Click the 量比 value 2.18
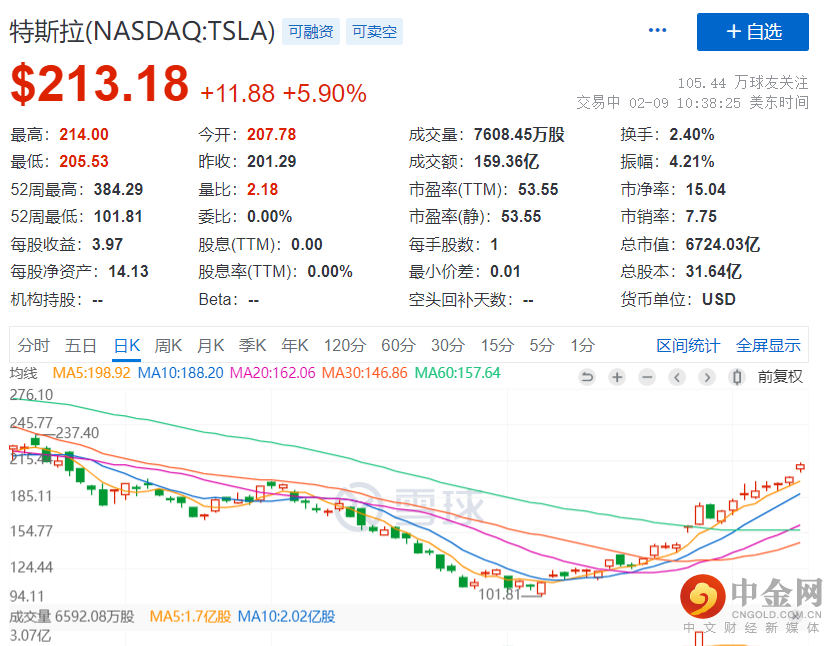Viewport: 837px width, 646px height. click(x=262, y=190)
